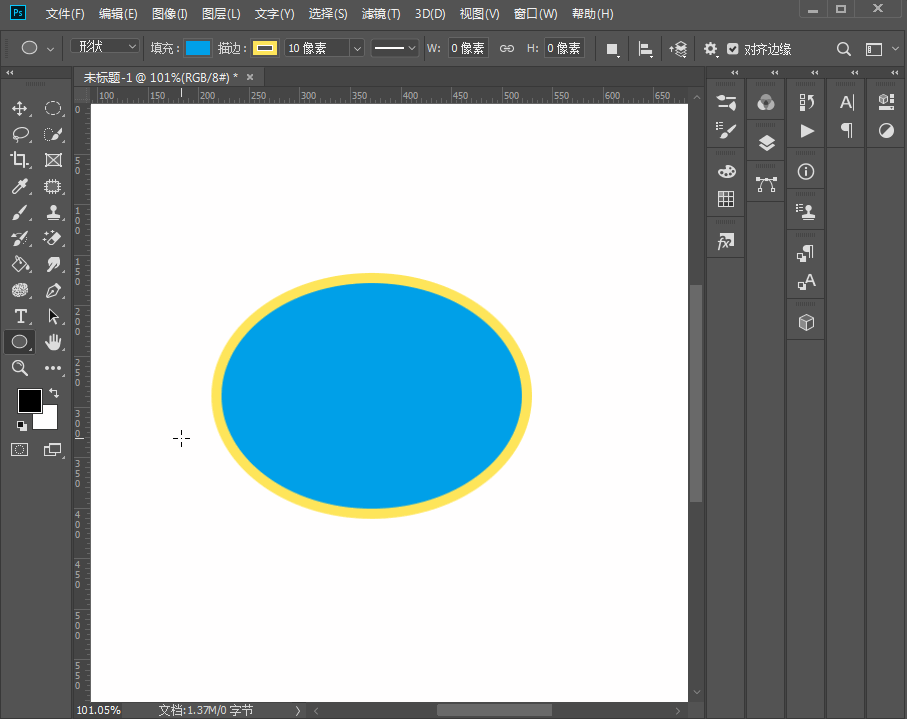Select the Eraser tool
Screen dimensions: 907x719
click(53, 238)
